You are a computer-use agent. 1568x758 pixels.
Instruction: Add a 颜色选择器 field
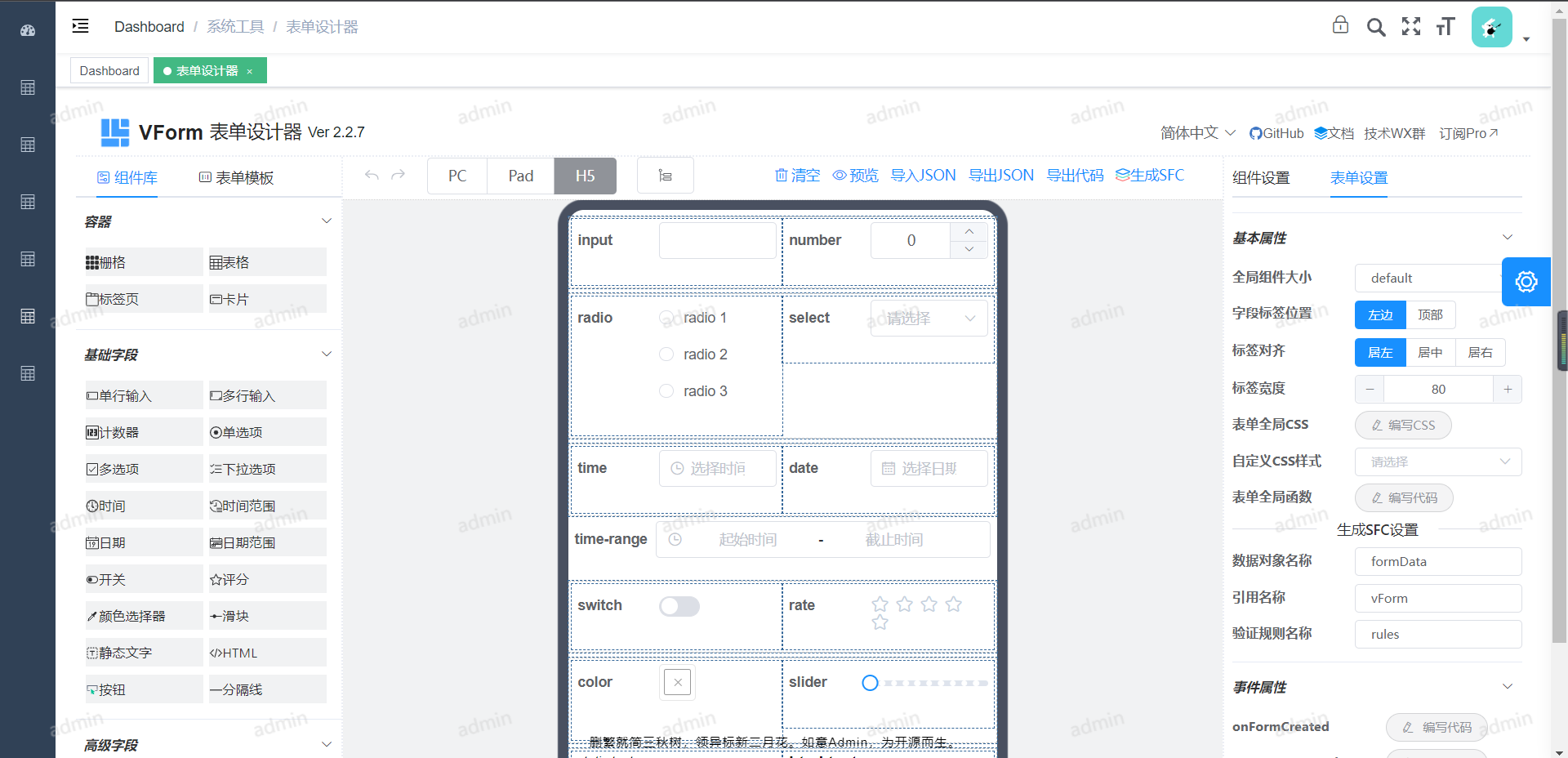pos(145,616)
